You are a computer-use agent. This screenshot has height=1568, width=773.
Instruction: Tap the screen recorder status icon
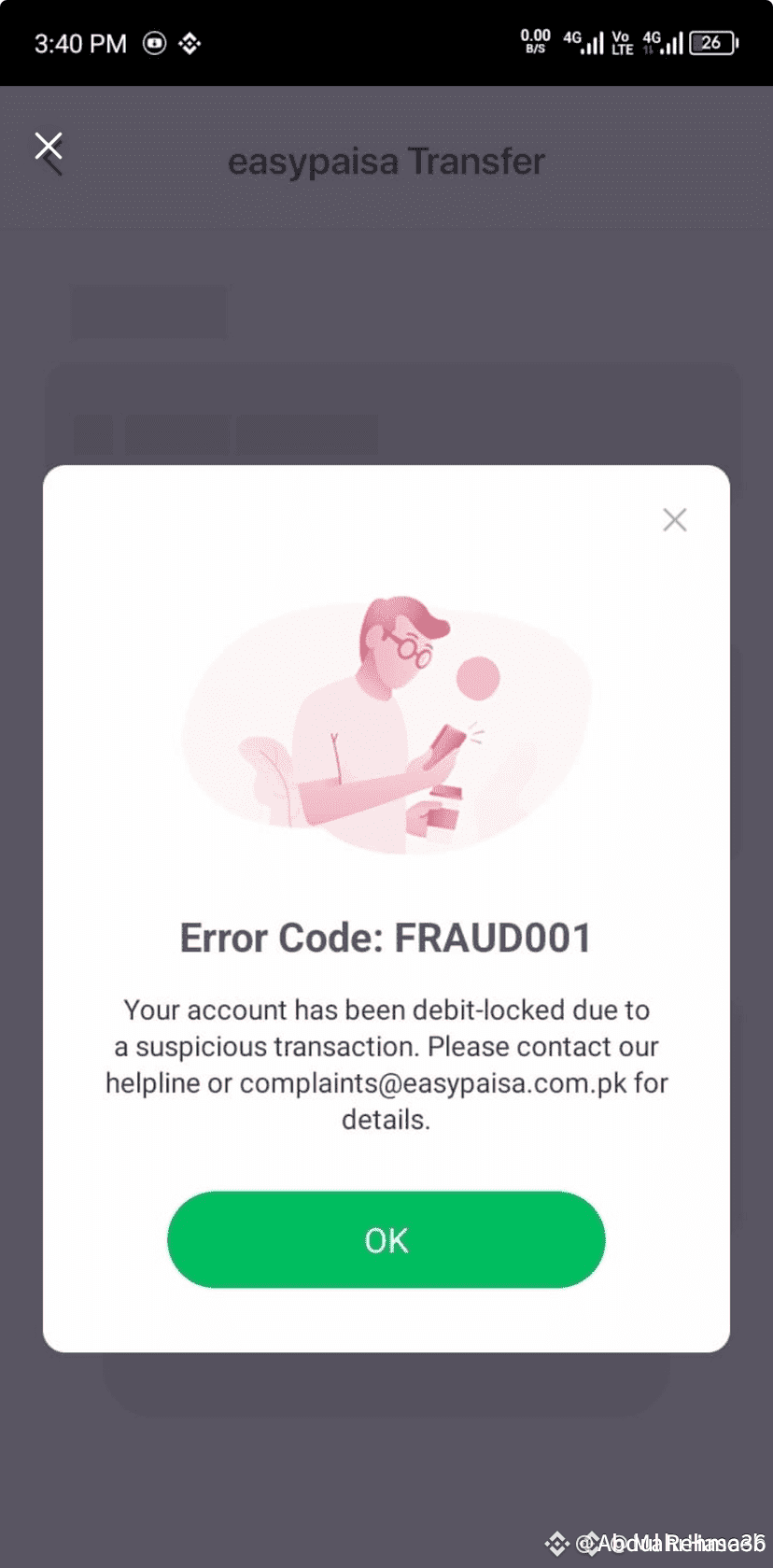click(154, 43)
